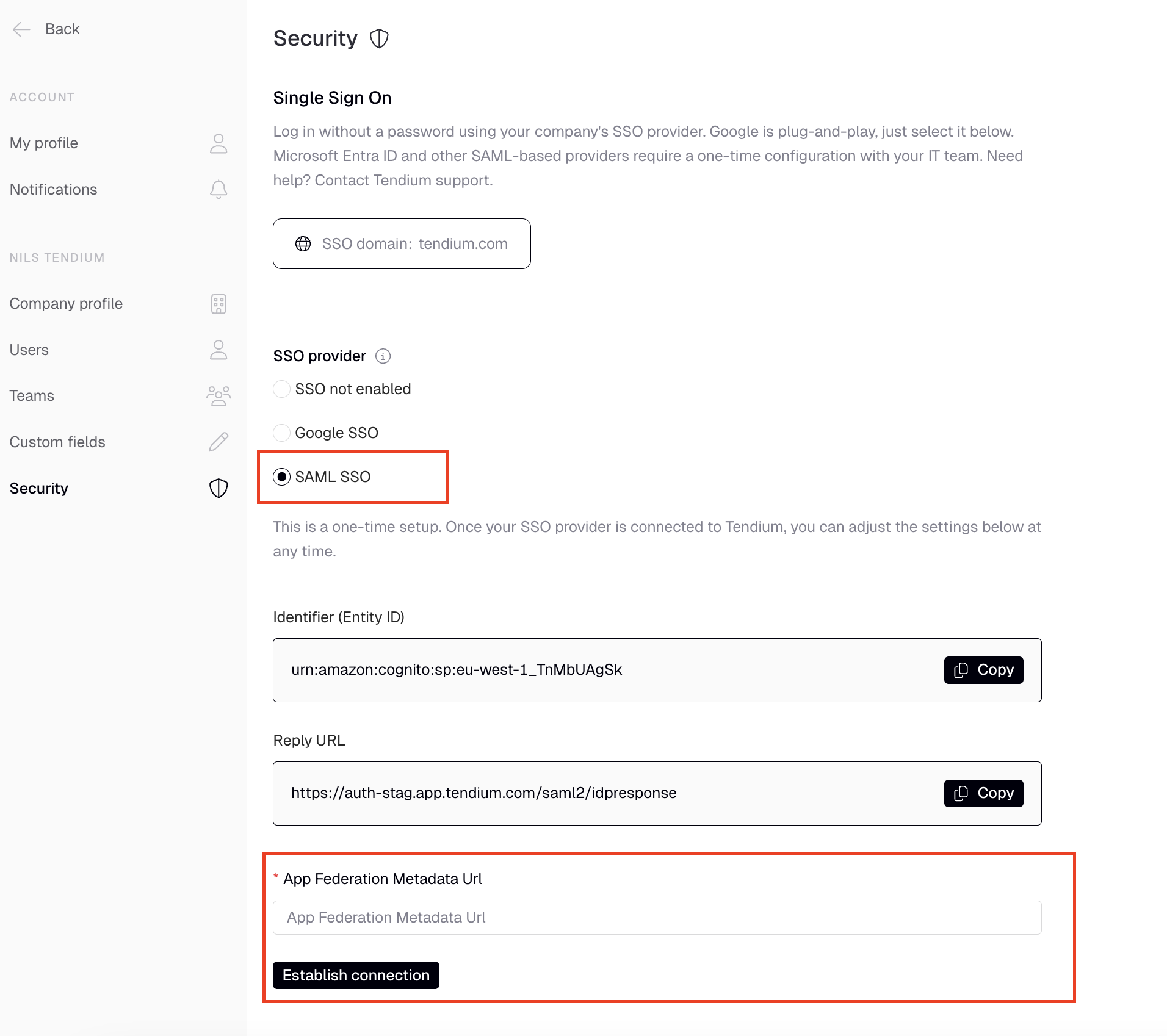
Task: Navigate to Notifications settings
Action: pos(53,189)
